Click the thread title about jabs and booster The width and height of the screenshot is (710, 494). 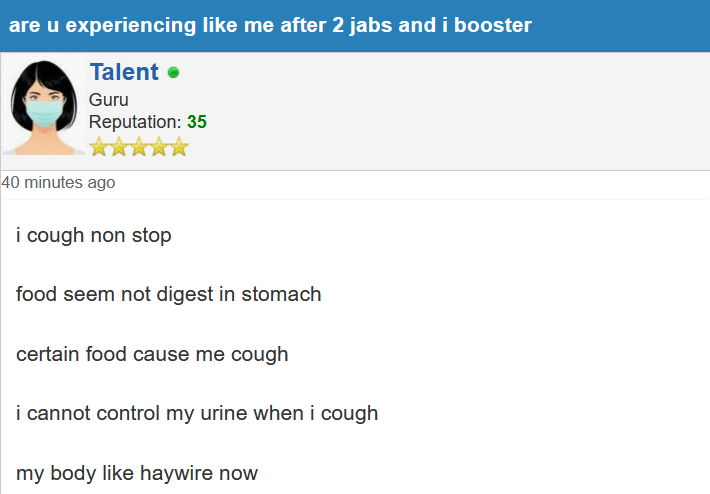click(x=270, y=25)
